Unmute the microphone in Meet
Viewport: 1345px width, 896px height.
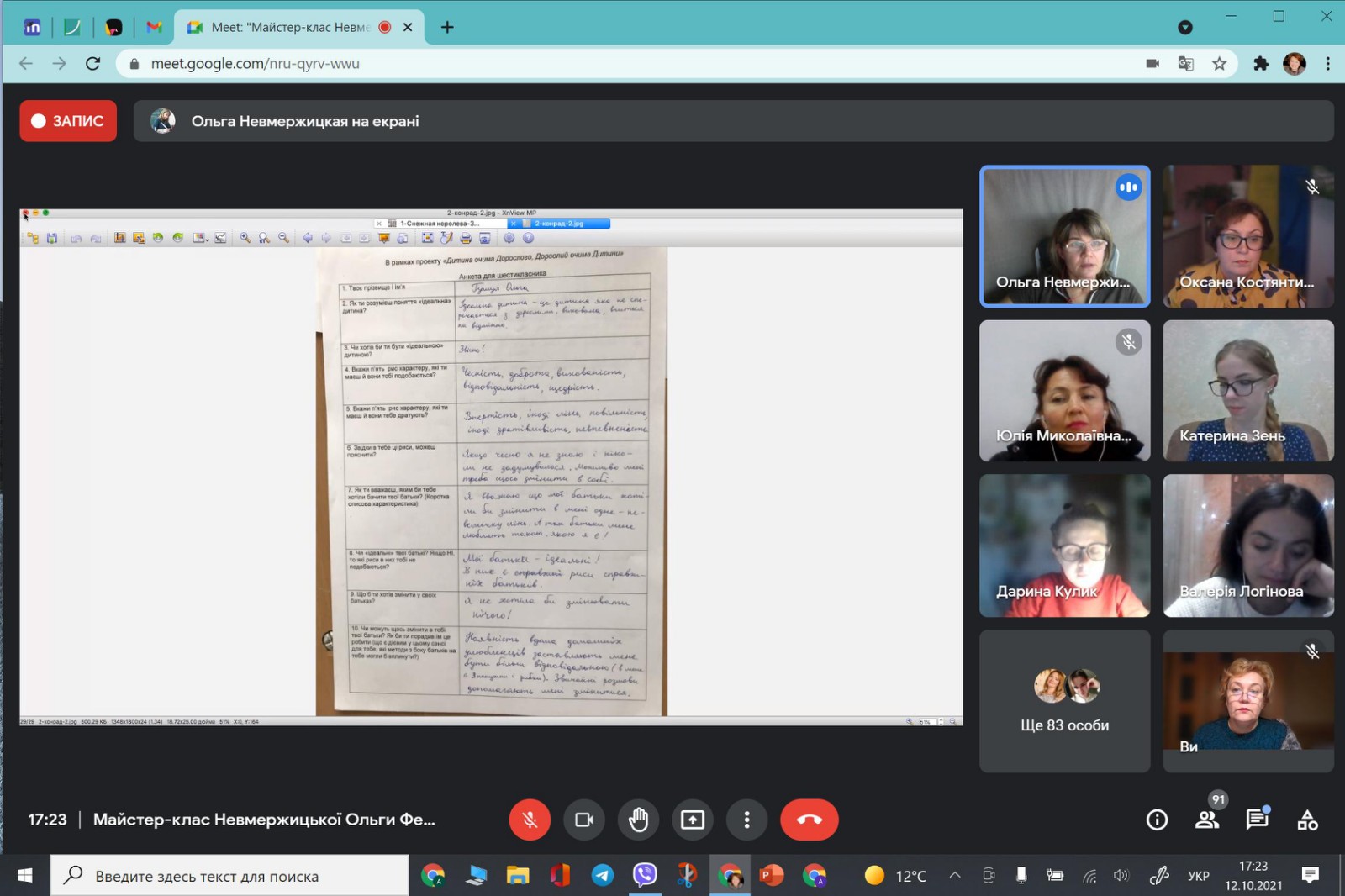(x=530, y=820)
